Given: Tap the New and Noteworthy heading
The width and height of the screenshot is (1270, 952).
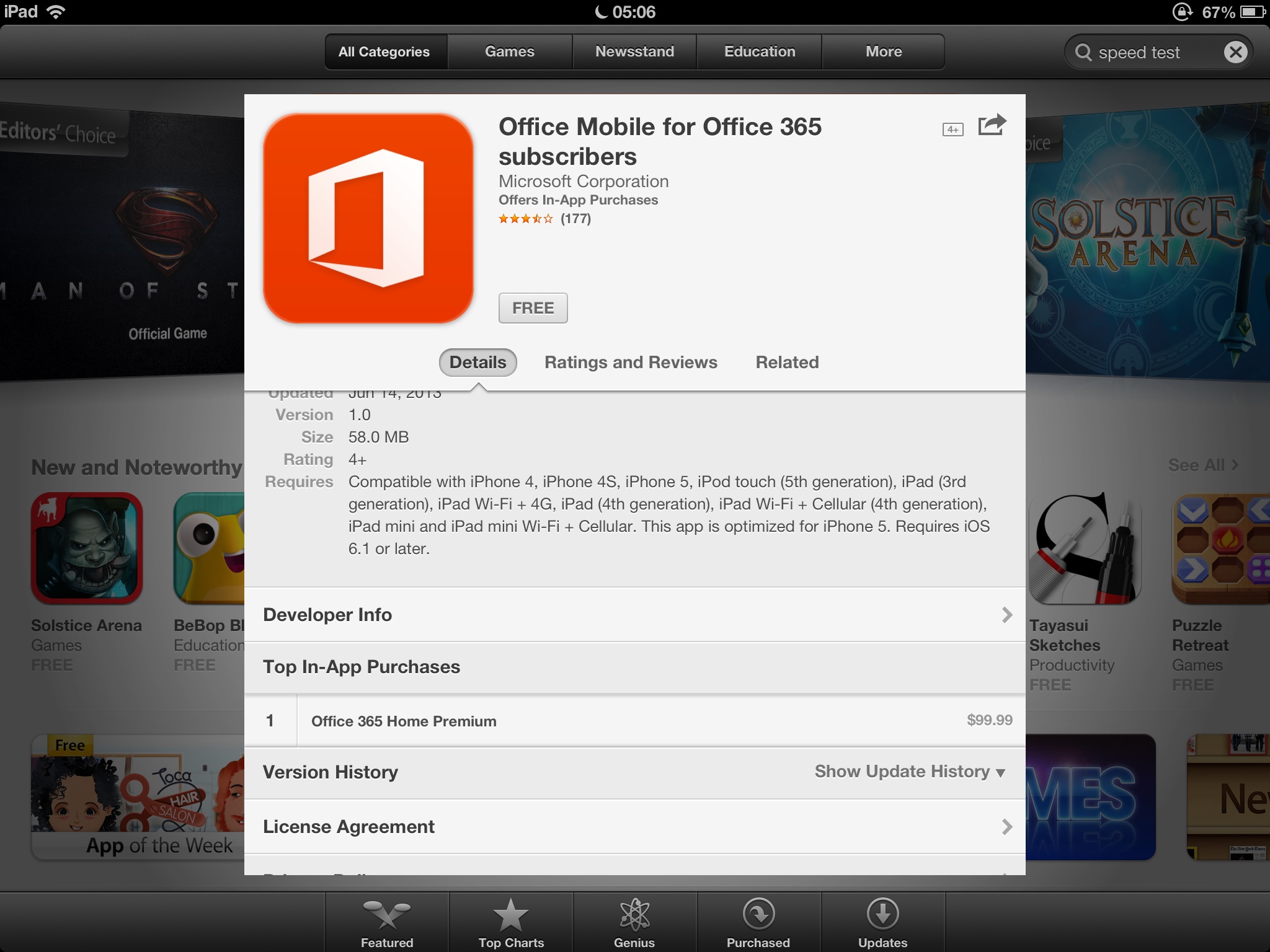Looking at the screenshot, I should [x=136, y=467].
